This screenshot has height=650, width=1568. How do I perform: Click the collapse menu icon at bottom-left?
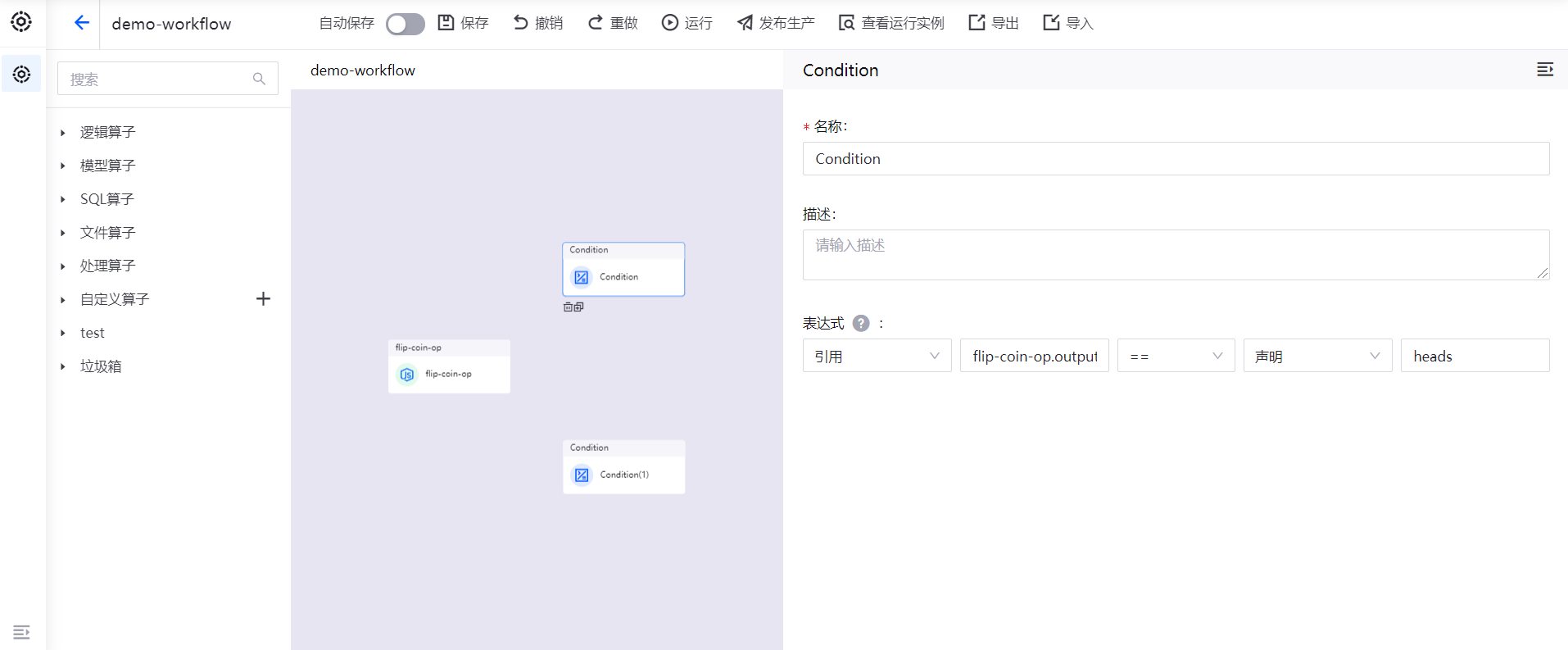pyautogui.click(x=22, y=632)
